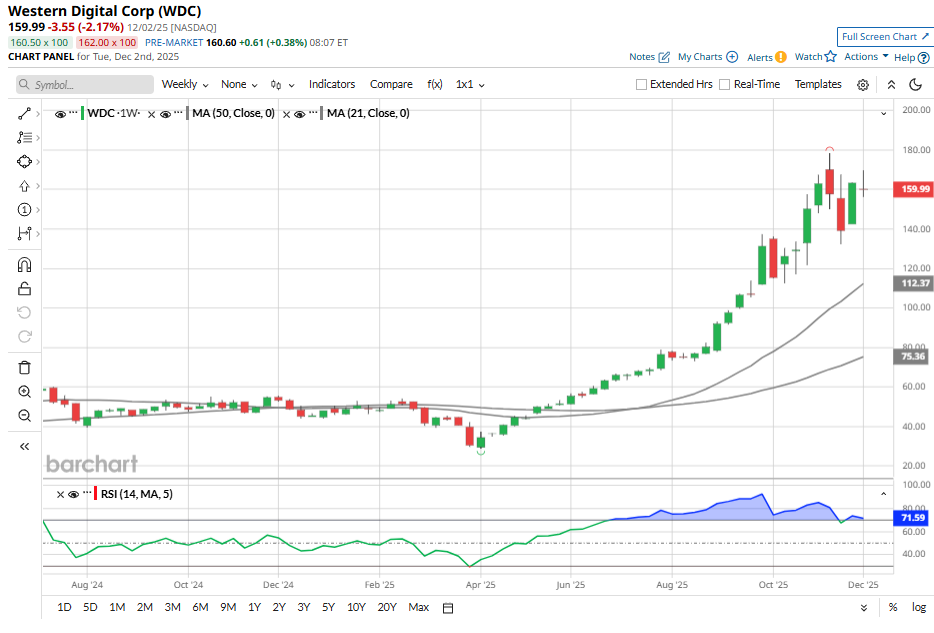Screen dimensions: 934x633
Task: Select the trend line drawing tool
Action: coord(25,114)
